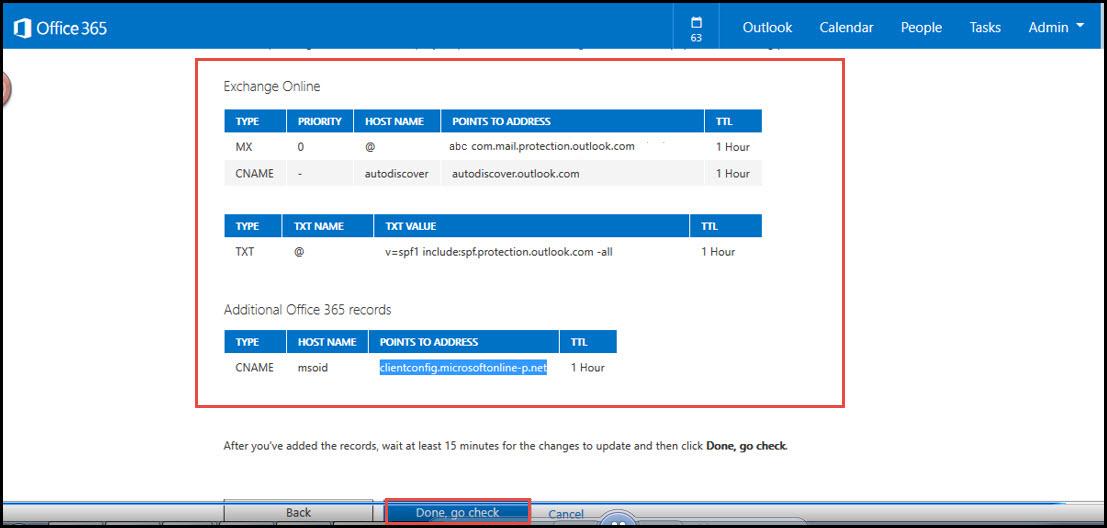The image size is (1107, 528).
Task: Click the 1 Hour TTL in TXT row
Action: click(x=718, y=251)
